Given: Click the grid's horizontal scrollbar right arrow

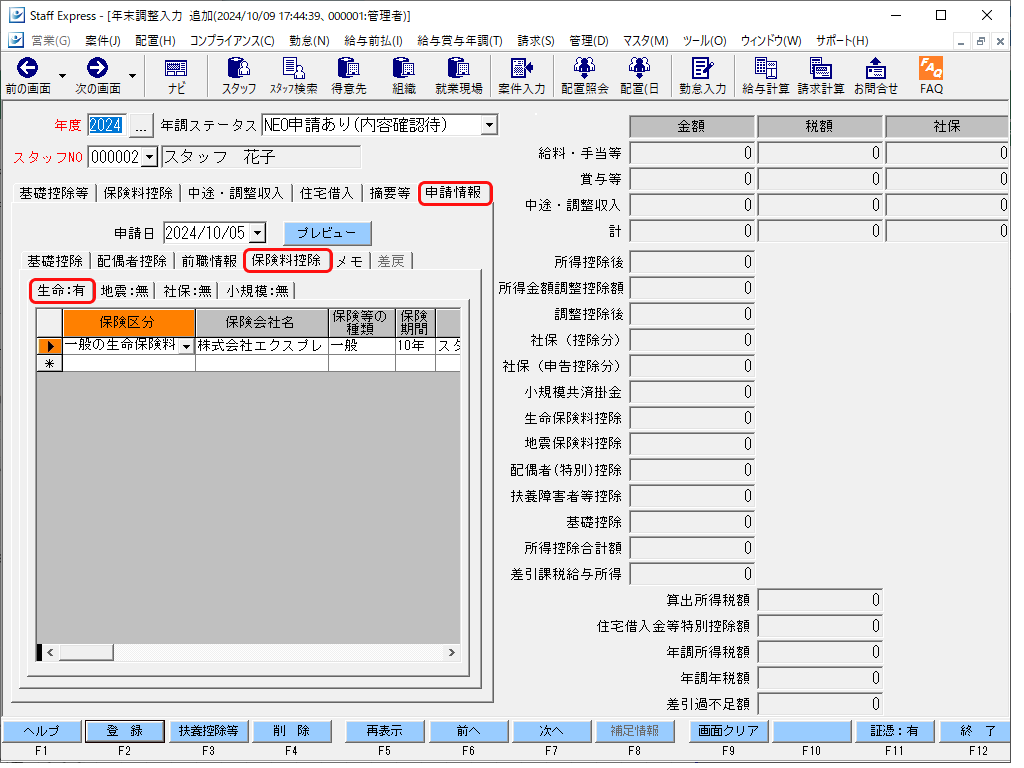Looking at the screenshot, I should (451, 652).
